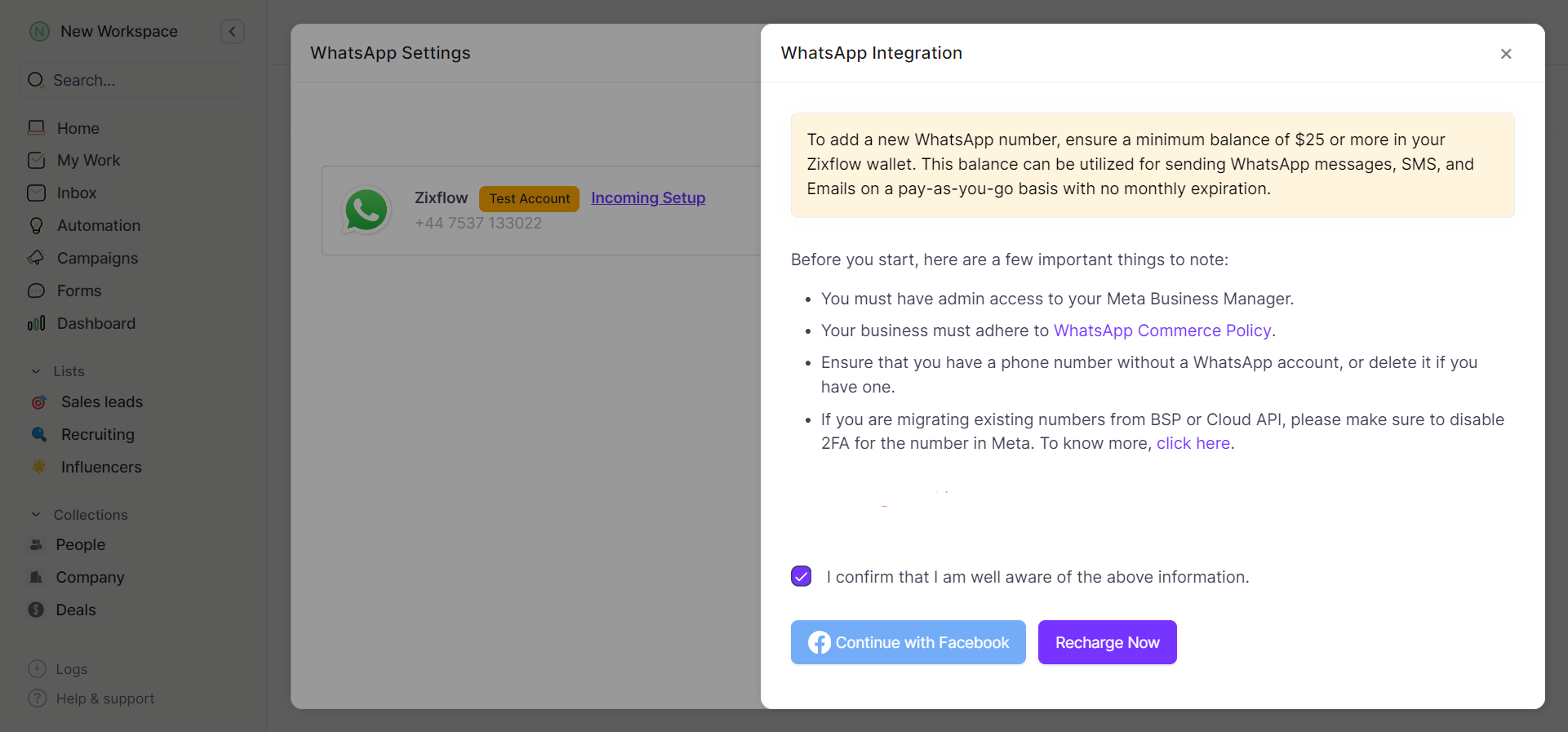Click the Test Account badge

click(530, 199)
